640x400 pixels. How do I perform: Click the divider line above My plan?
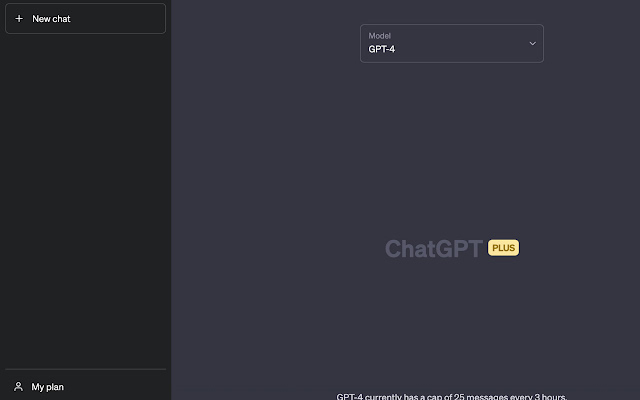tap(85, 369)
